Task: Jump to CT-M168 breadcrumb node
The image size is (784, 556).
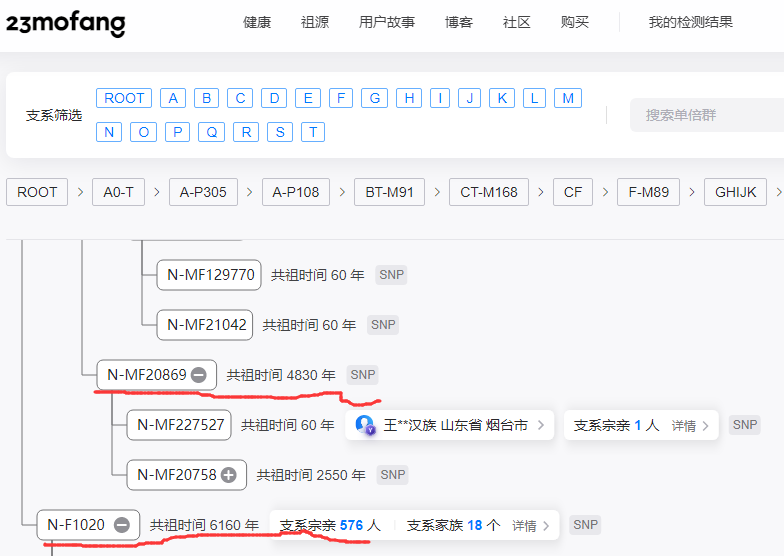Action: click(489, 192)
